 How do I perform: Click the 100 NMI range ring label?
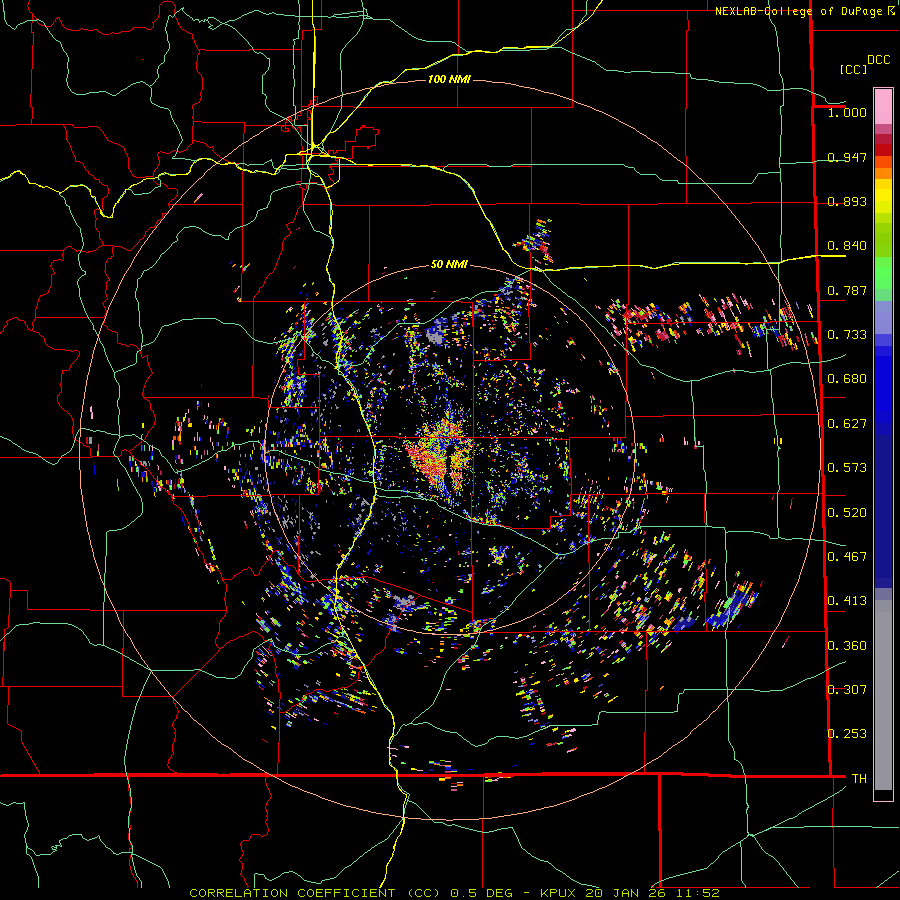[x=449, y=79]
